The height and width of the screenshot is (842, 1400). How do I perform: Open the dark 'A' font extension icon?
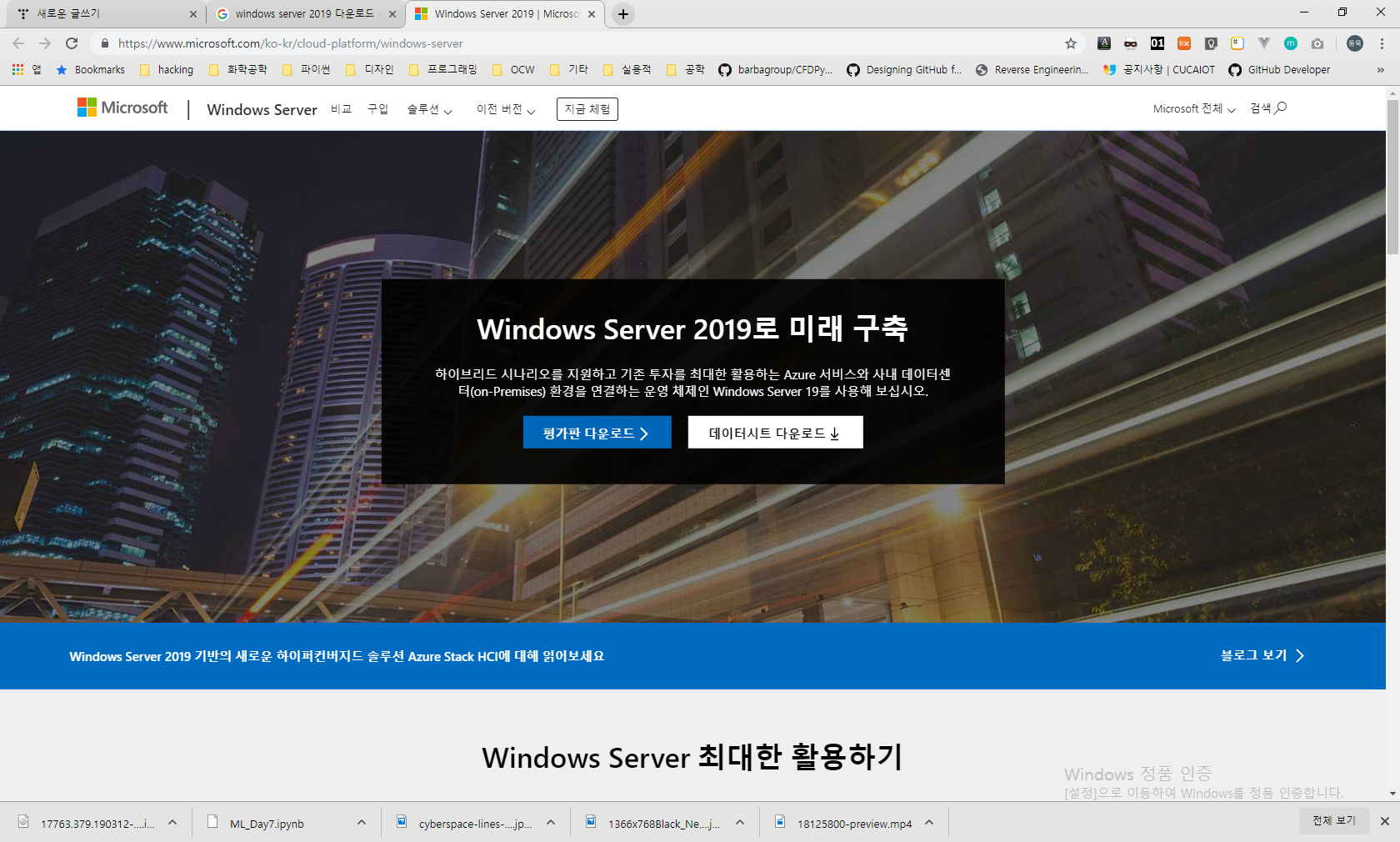point(1104,43)
